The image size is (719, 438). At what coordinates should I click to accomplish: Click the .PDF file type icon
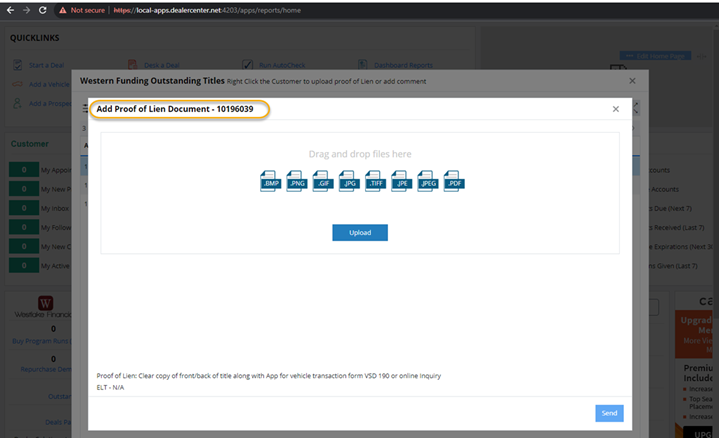[454, 181]
